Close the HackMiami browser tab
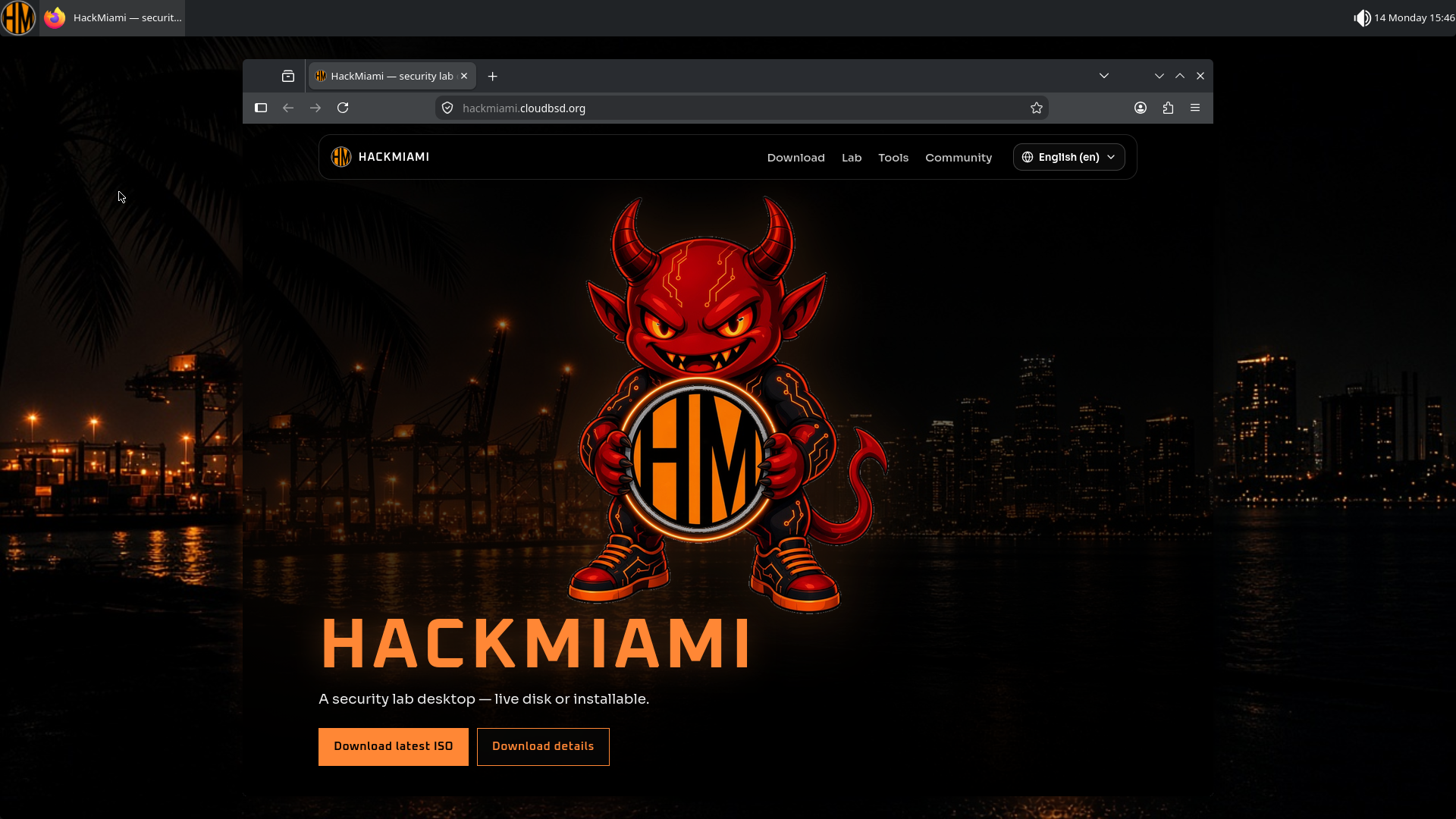Screen dimensions: 1456x819 point(464,76)
